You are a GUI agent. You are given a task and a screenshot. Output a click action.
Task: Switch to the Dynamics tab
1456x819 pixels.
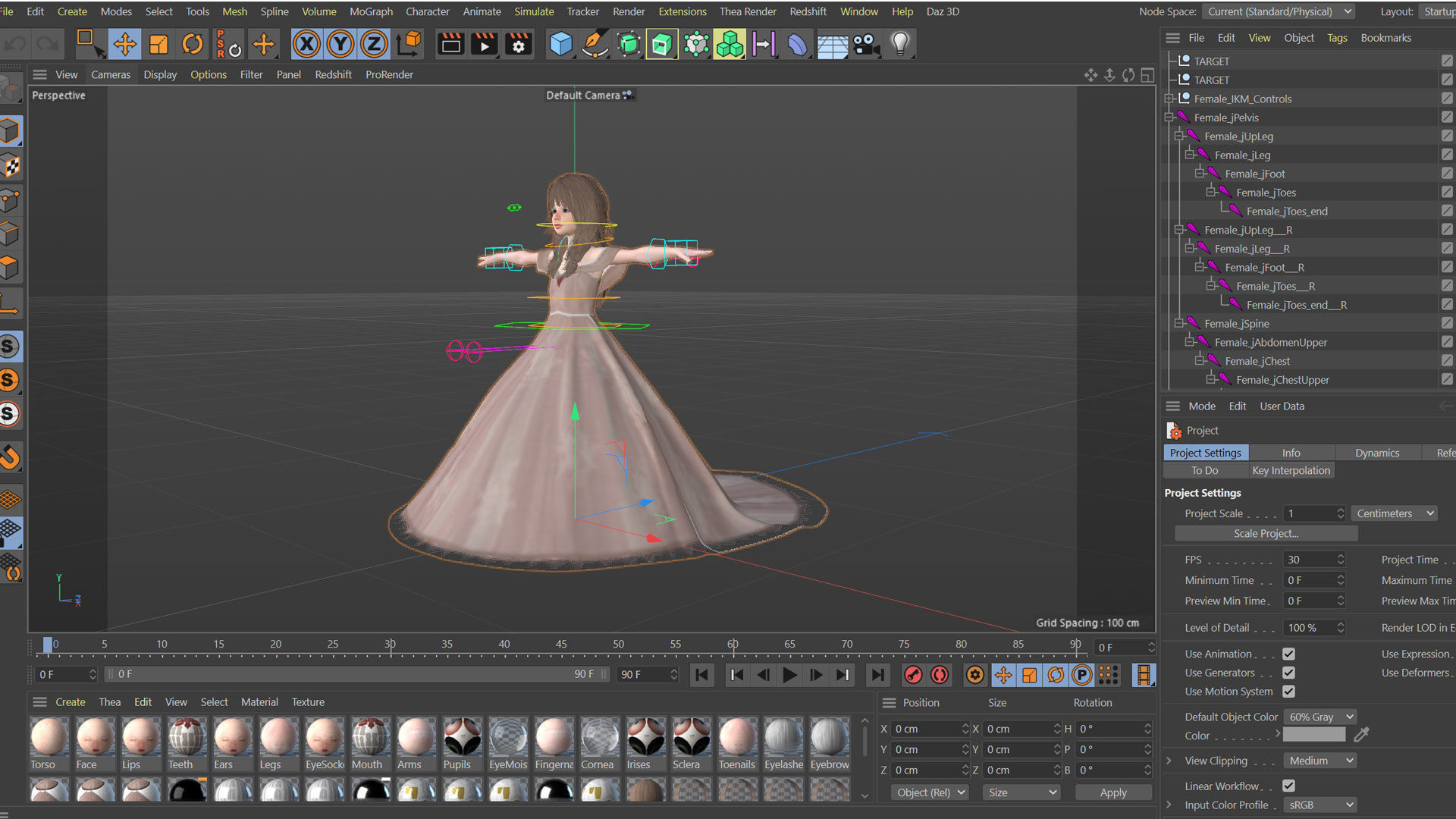click(x=1377, y=453)
